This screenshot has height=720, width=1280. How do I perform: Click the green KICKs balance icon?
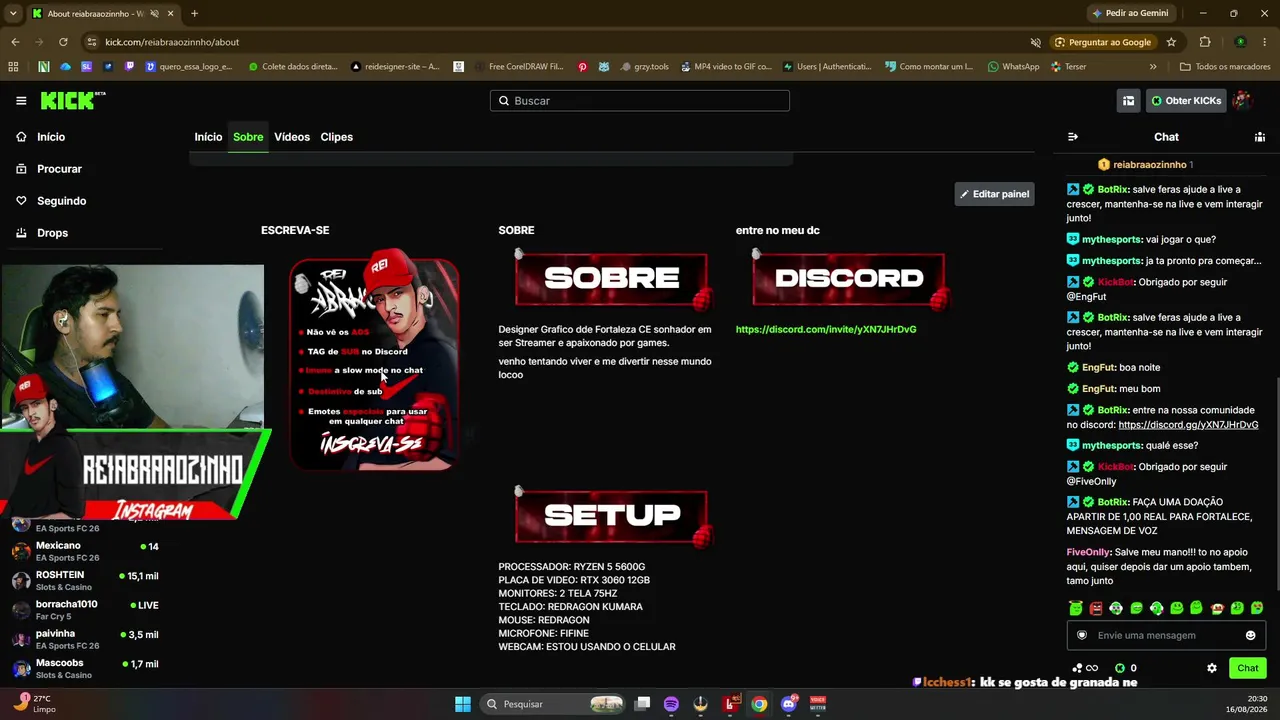(1120, 668)
